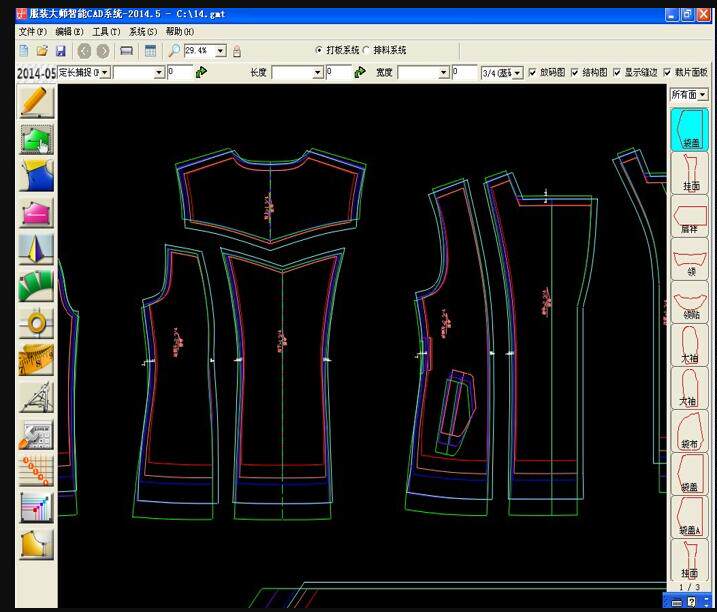The height and width of the screenshot is (612, 717).
Task: Open file using the folder icon
Action: click(x=42, y=50)
